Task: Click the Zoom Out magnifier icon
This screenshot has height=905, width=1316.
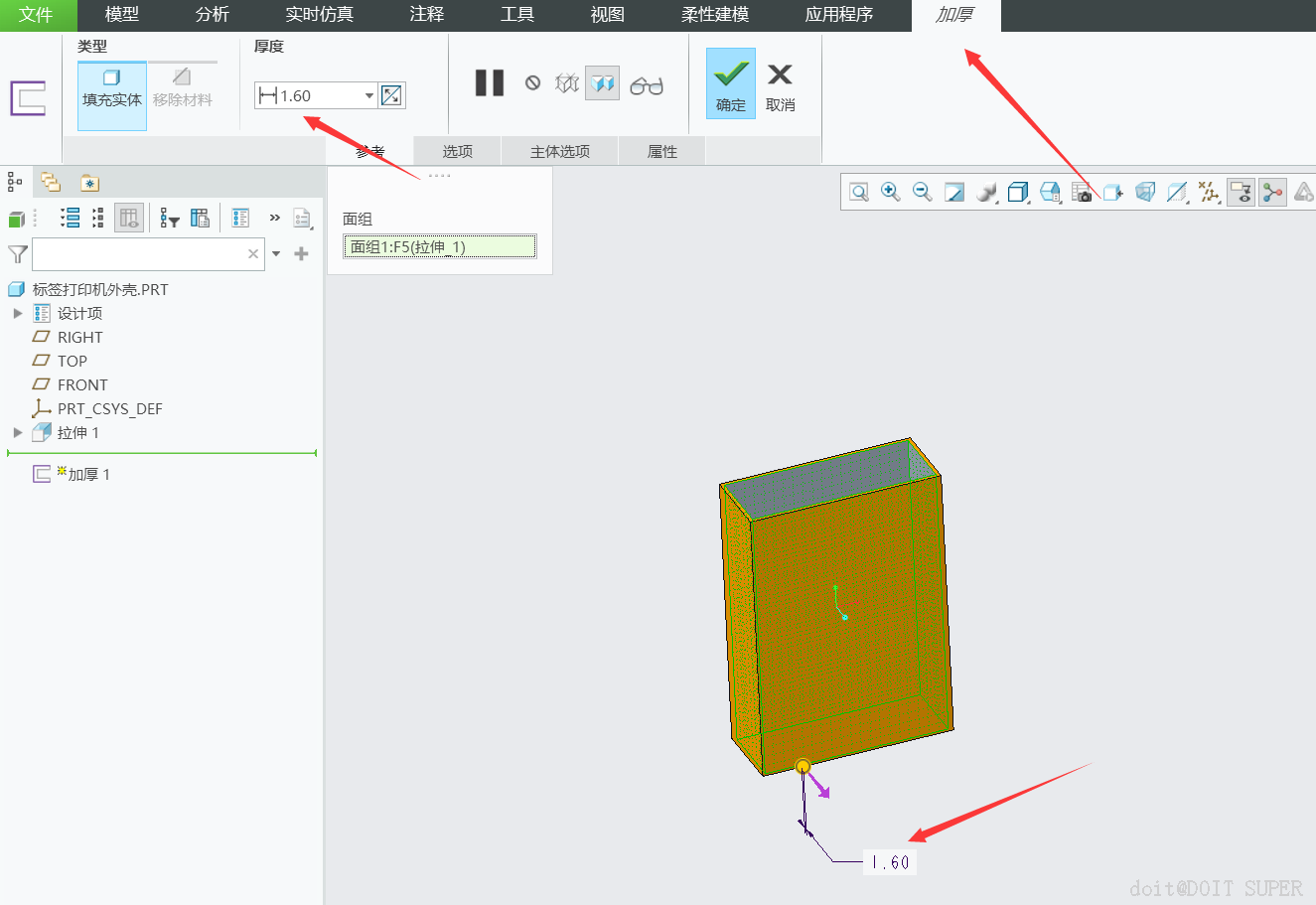Action: tap(923, 192)
